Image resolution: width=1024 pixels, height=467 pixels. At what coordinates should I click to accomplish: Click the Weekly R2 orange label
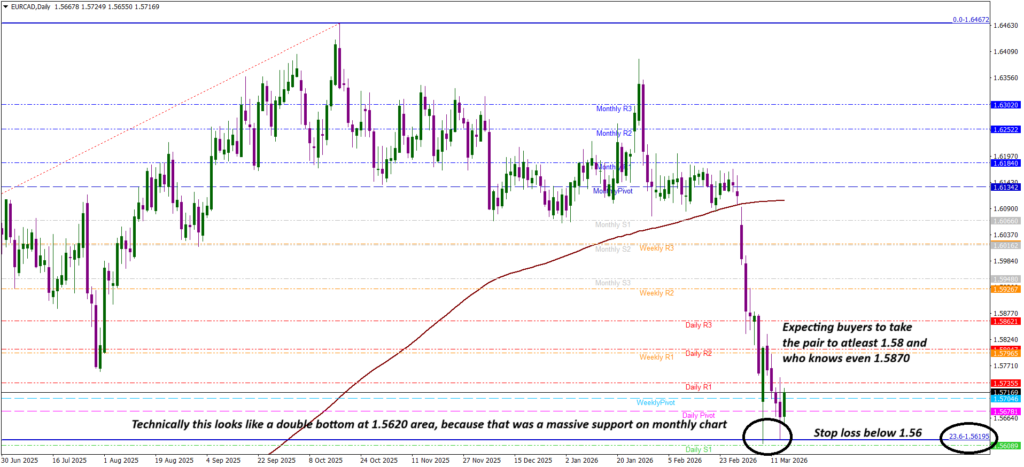tap(656, 293)
